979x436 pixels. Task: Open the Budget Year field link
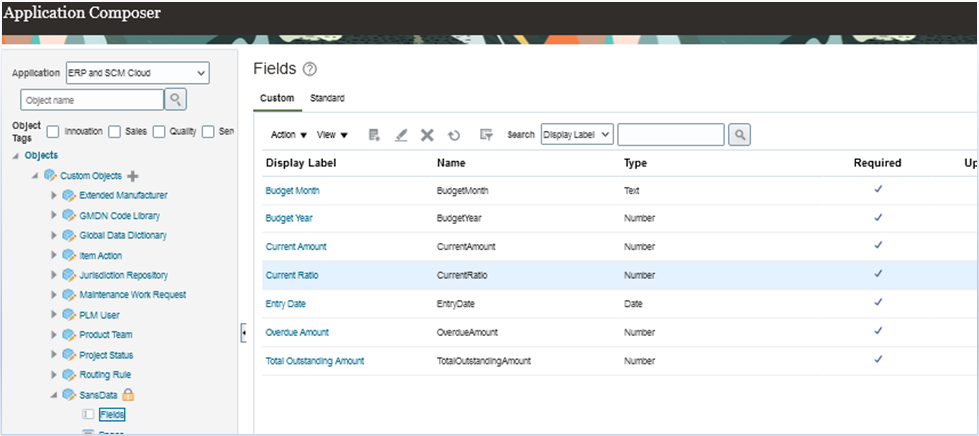289,218
